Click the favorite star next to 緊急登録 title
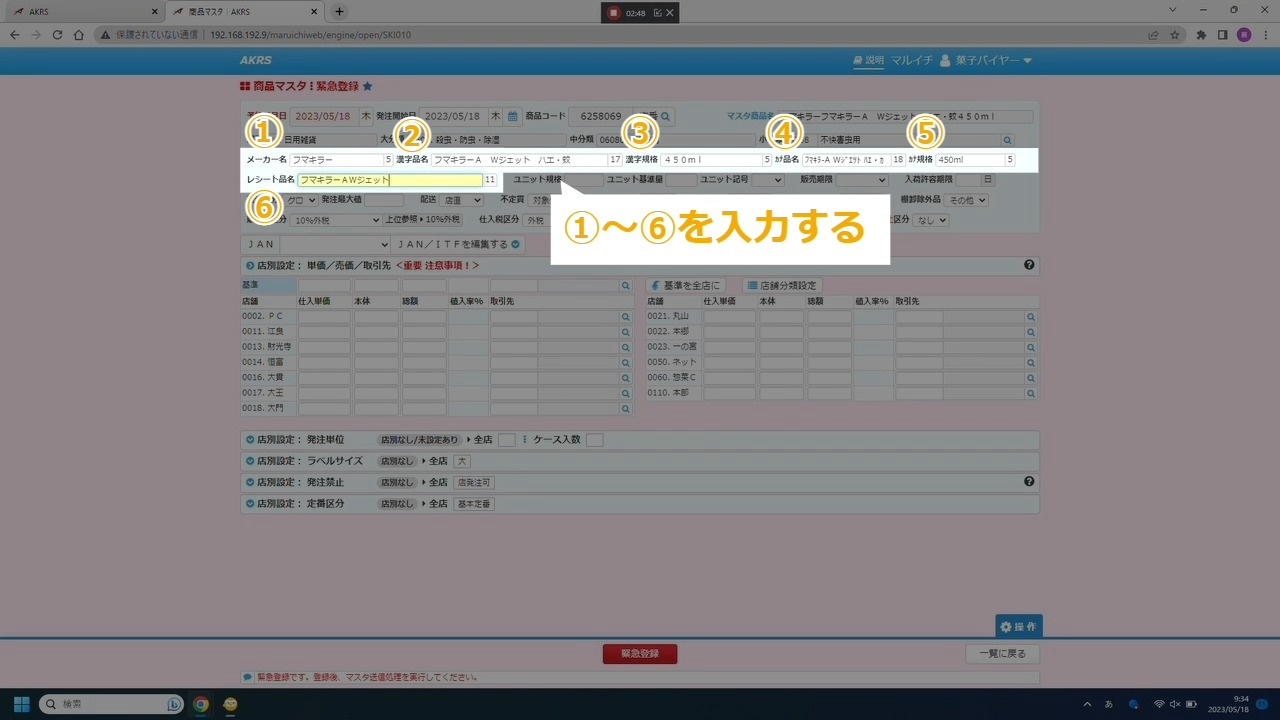The image size is (1280, 720). click(x=367, y=87)
